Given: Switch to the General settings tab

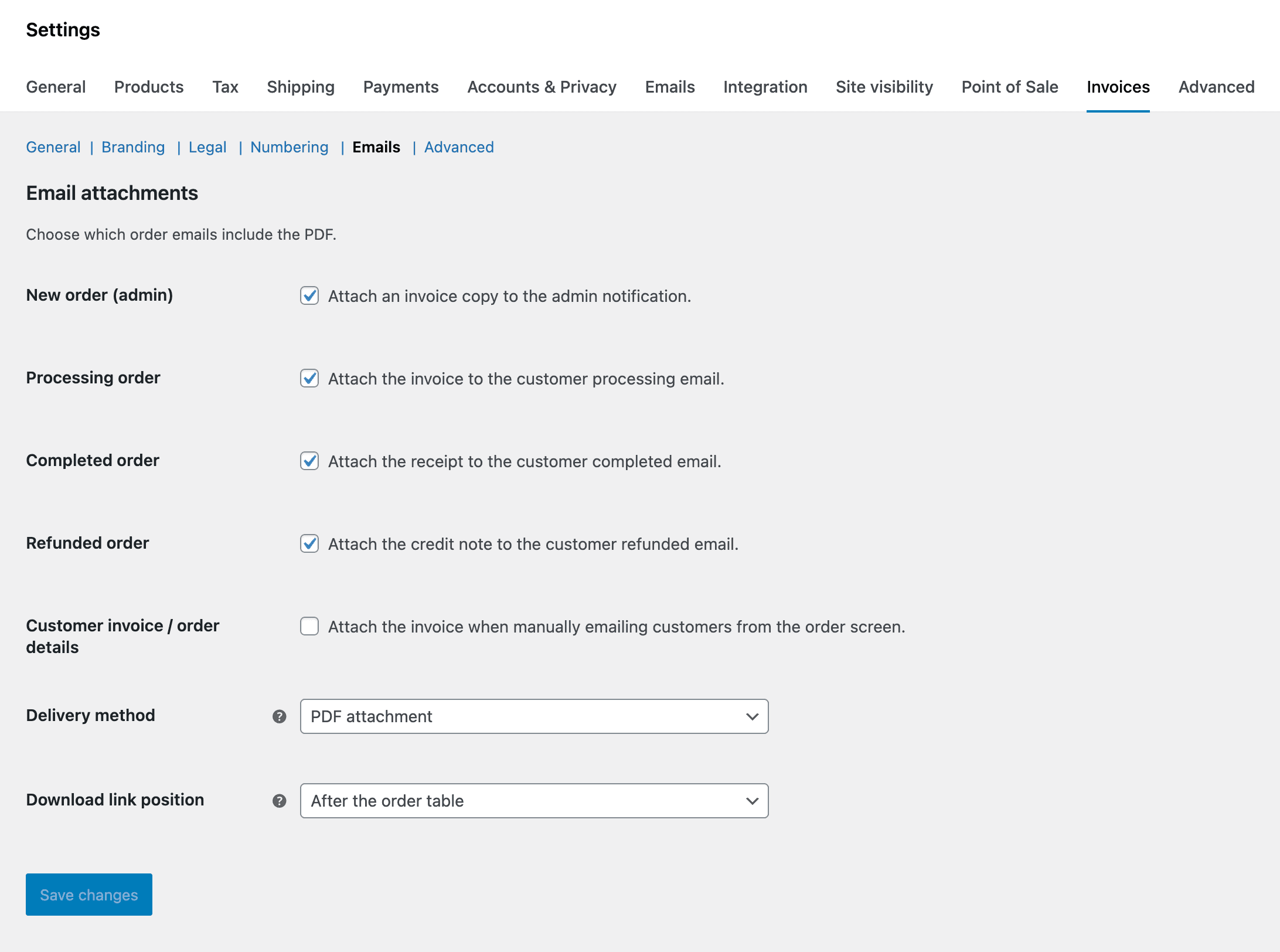Looking at the screenshot, I should [x=56, y=87].
